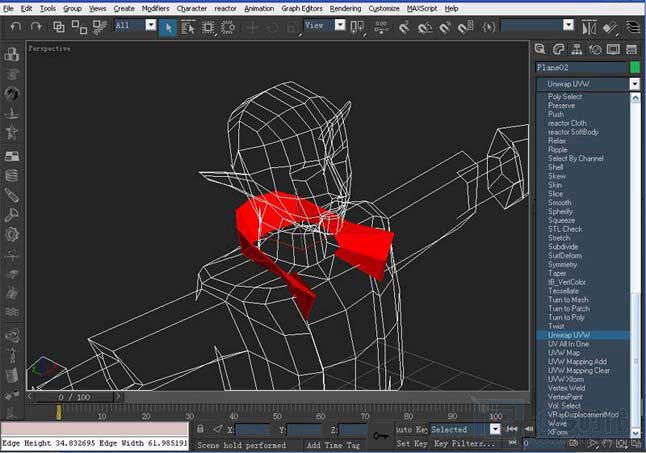Toggle the Selection Lock padlock
646x453 pixels.
[x=200, y=429]
